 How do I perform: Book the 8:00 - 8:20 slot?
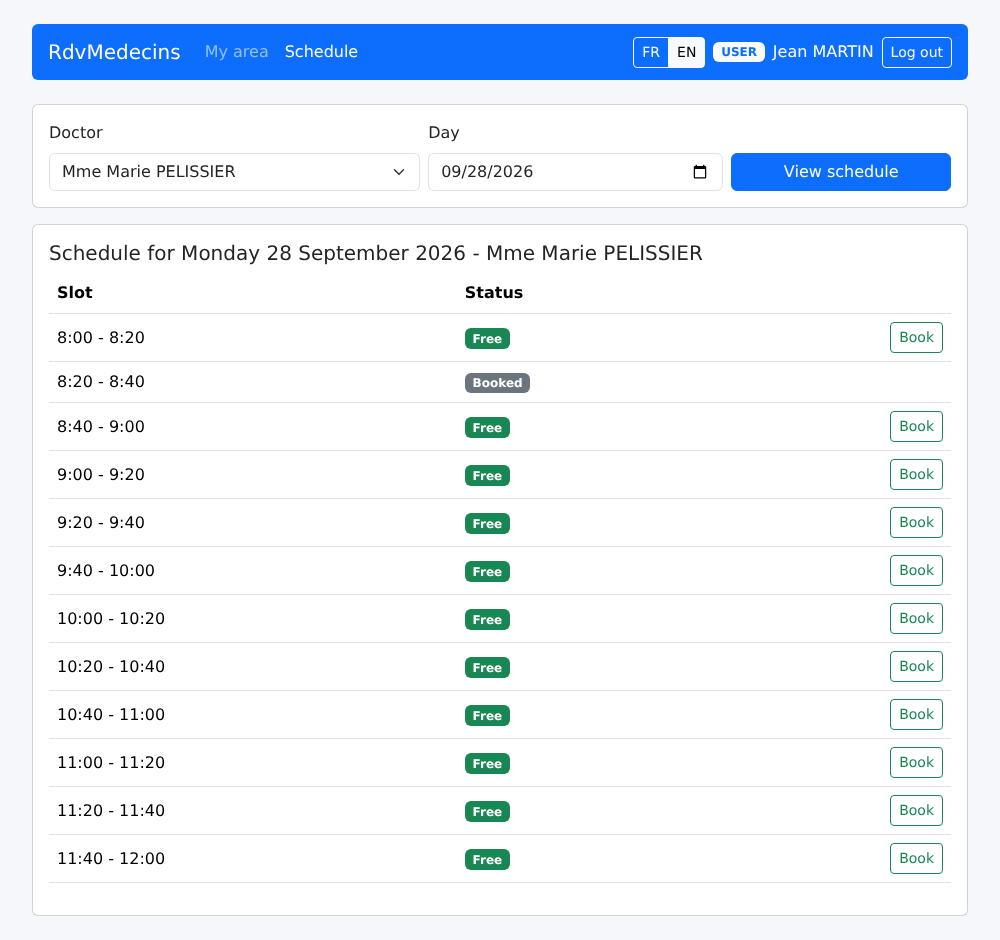[x=916, y=337]
